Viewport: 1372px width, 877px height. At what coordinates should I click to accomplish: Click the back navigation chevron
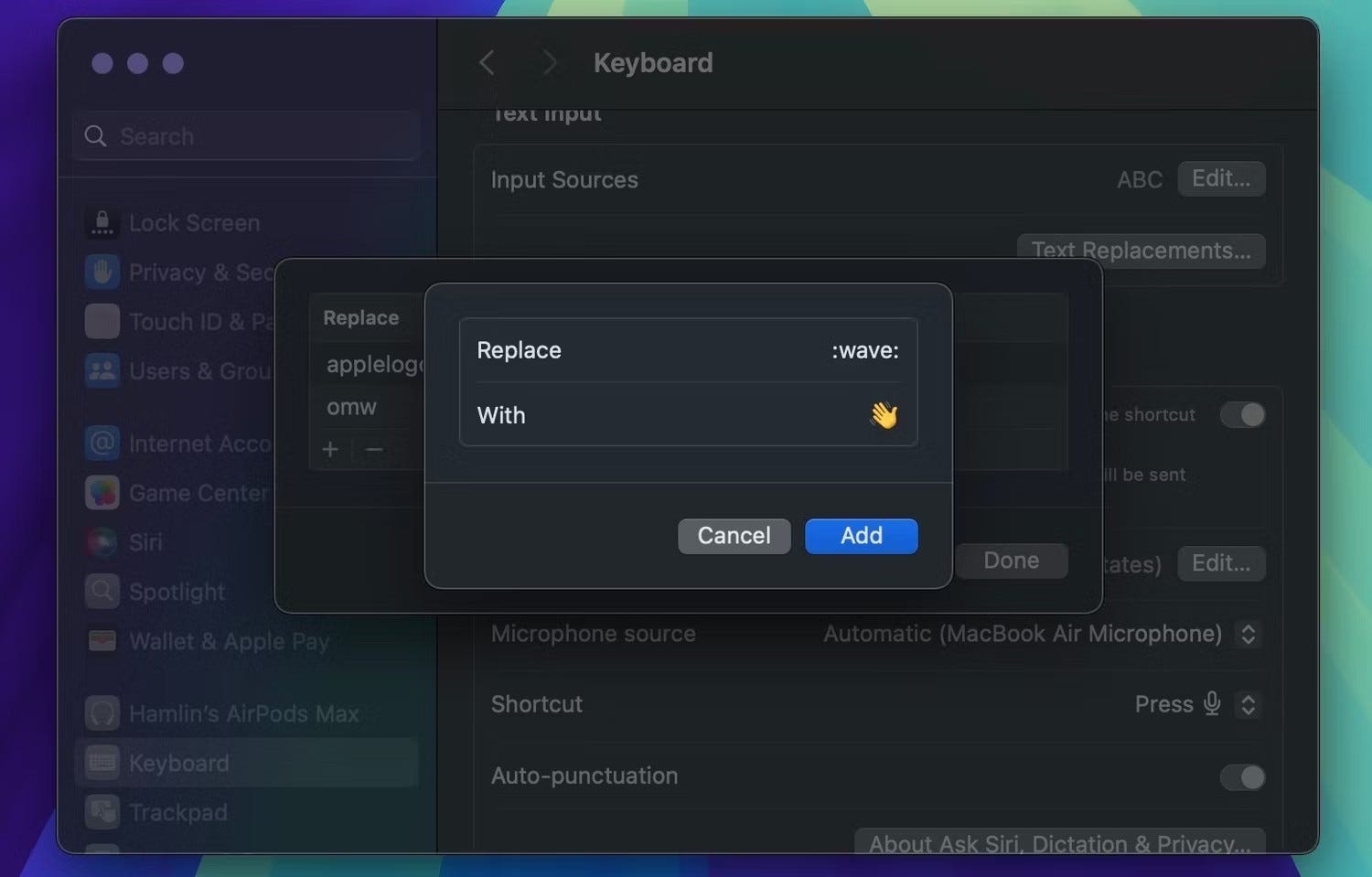pos(487,62)
